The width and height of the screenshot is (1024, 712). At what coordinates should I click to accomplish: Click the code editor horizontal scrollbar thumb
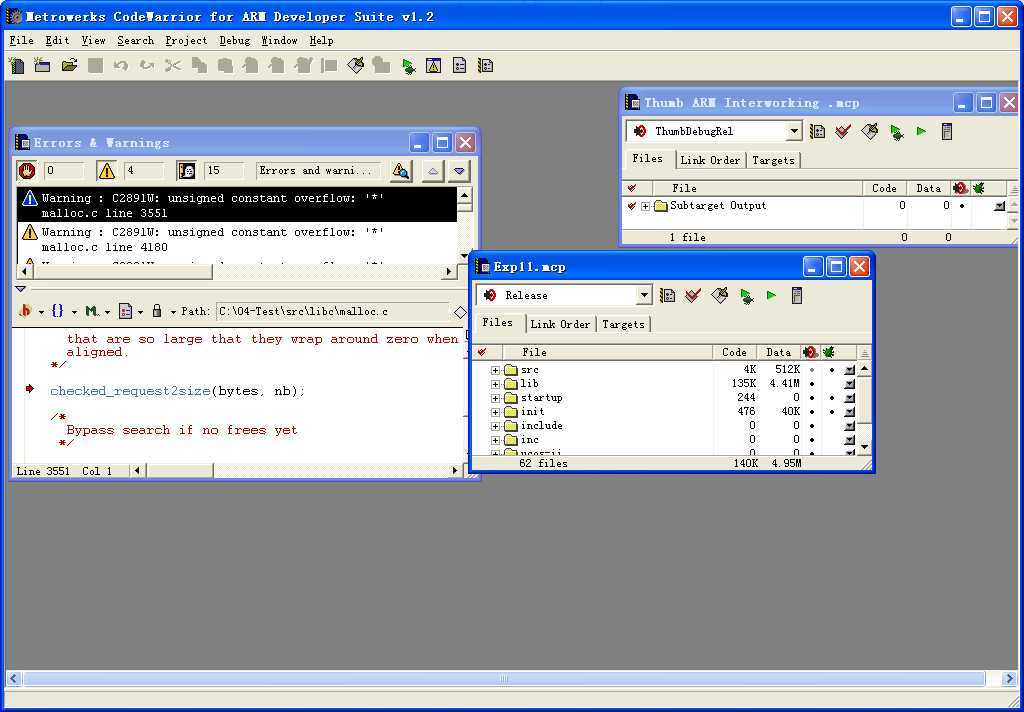[x=181, y=470]
